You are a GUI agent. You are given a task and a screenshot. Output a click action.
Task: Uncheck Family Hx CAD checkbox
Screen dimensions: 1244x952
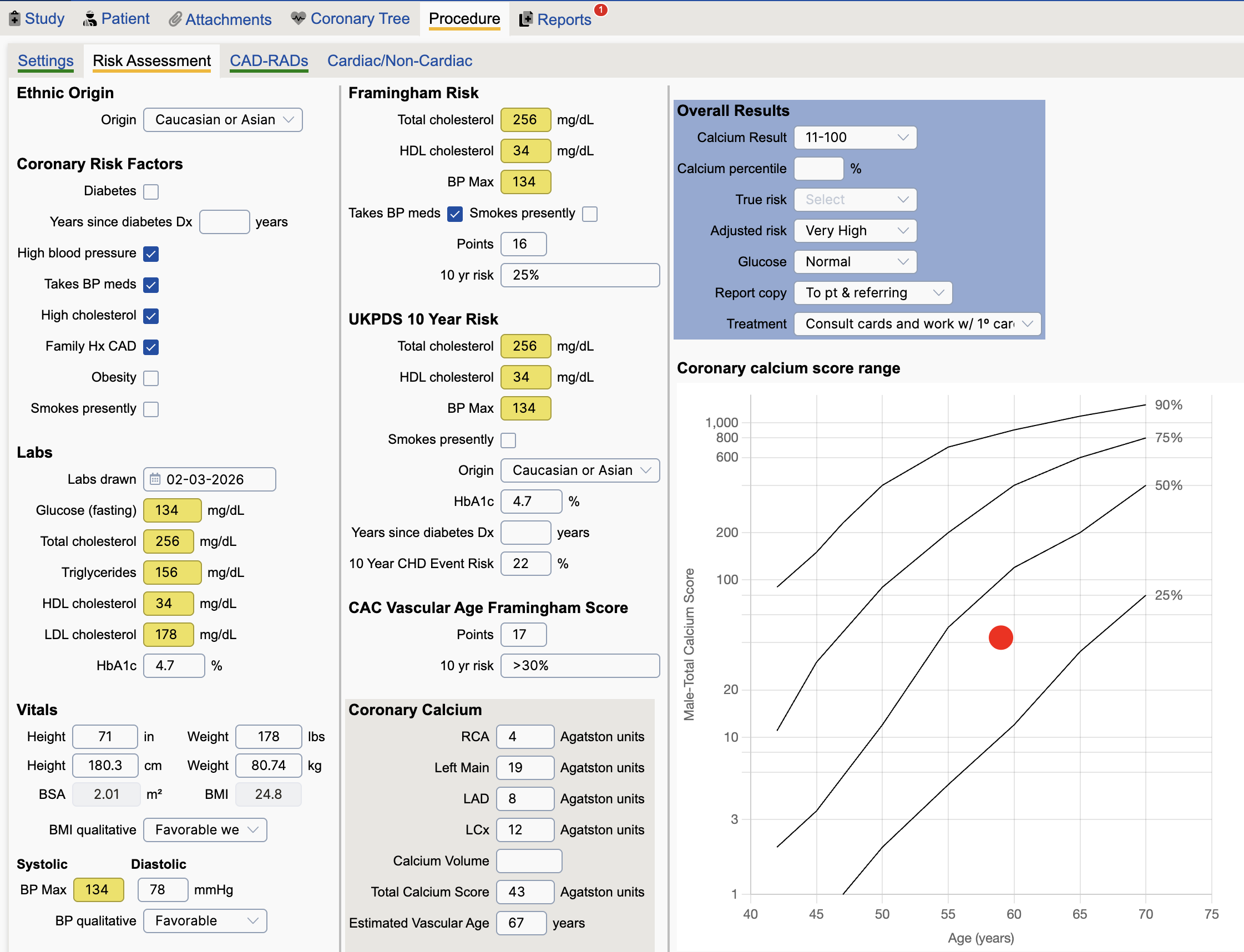point(151,347)
